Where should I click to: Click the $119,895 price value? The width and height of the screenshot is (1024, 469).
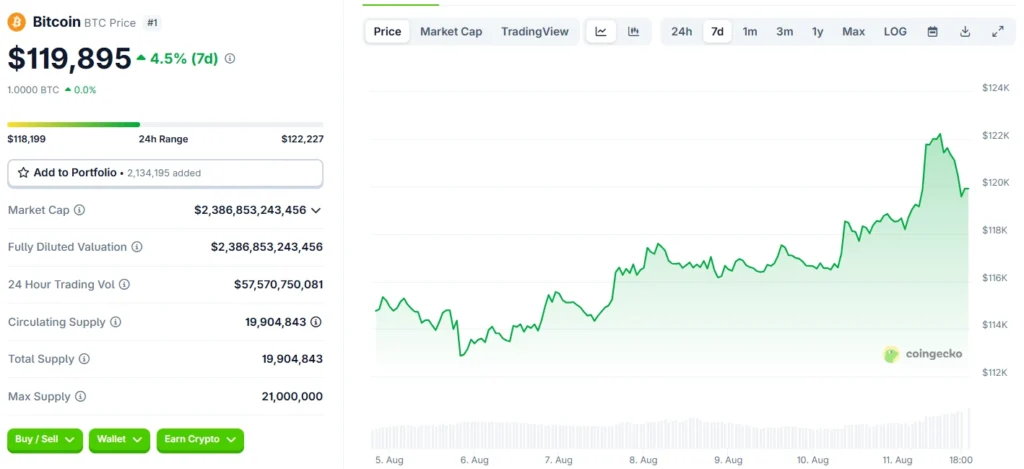point(69,58)
